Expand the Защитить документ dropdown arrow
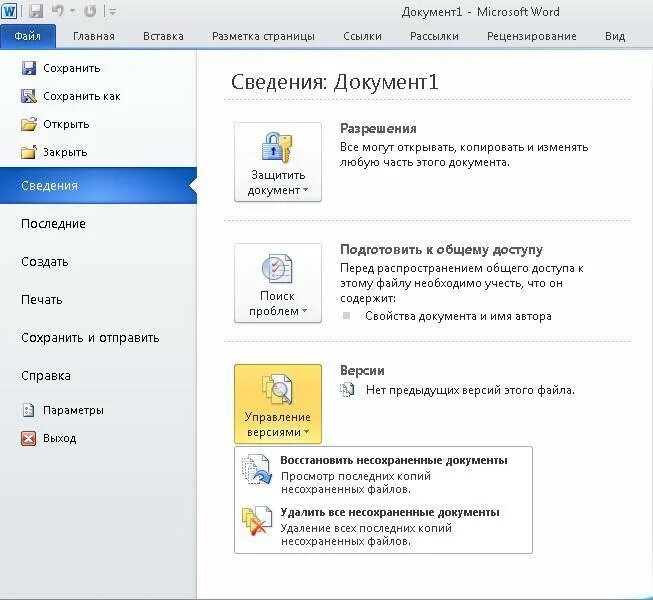 tap(305, 190)
